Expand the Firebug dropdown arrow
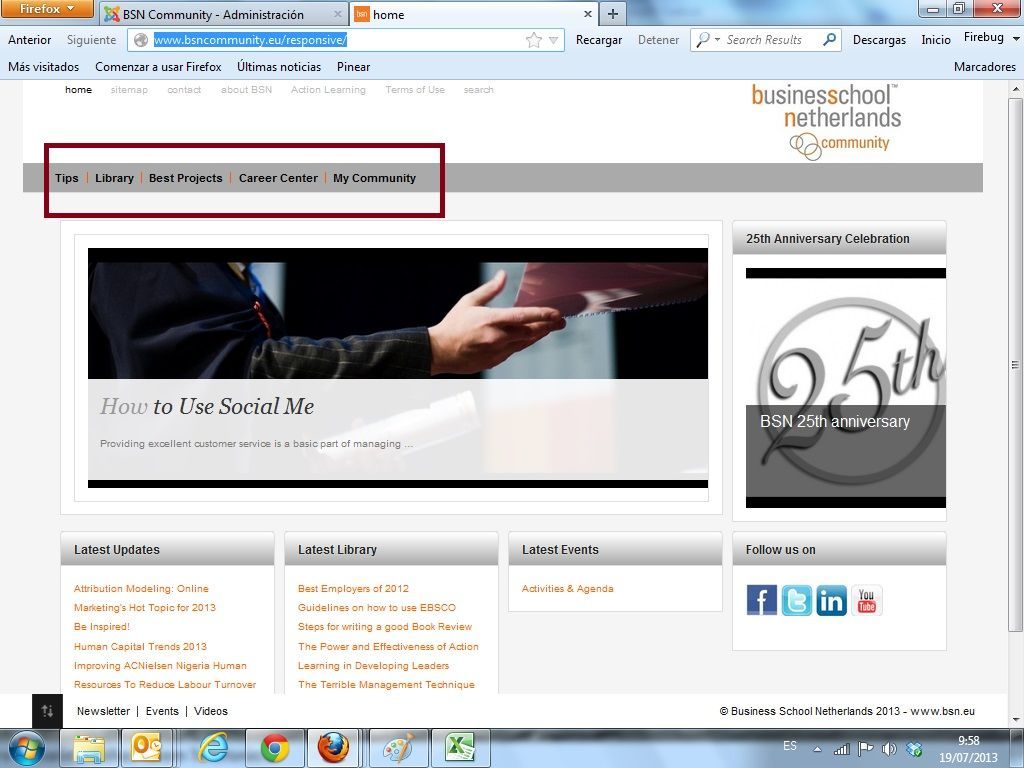Image resolution: width=1024 pixels, height=768 pixels. coord(1016,39)
